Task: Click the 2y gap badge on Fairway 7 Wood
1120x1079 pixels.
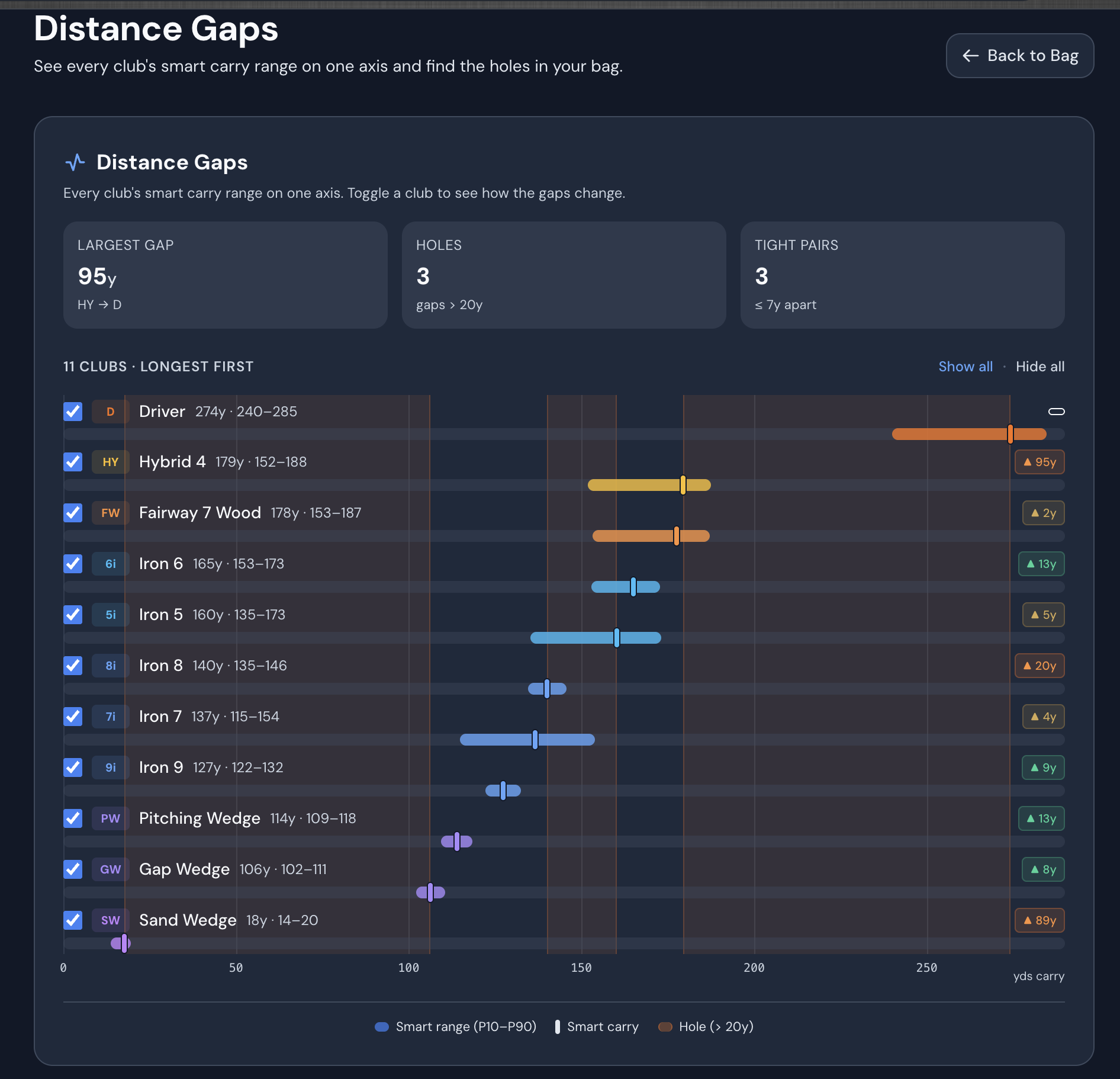Action: point(1043,513)
